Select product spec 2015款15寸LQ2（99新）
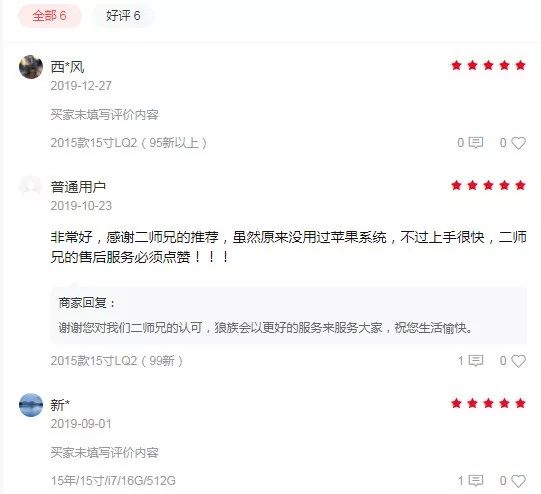Viewport: 541px width, 494px height. pos(117,361)
